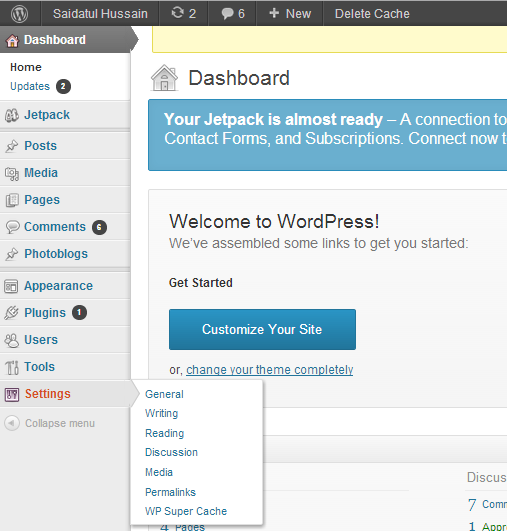This screenshot has width=507, height=531.
Task: Click the Pages icon in sidebar
Action: tap(12, 200)
